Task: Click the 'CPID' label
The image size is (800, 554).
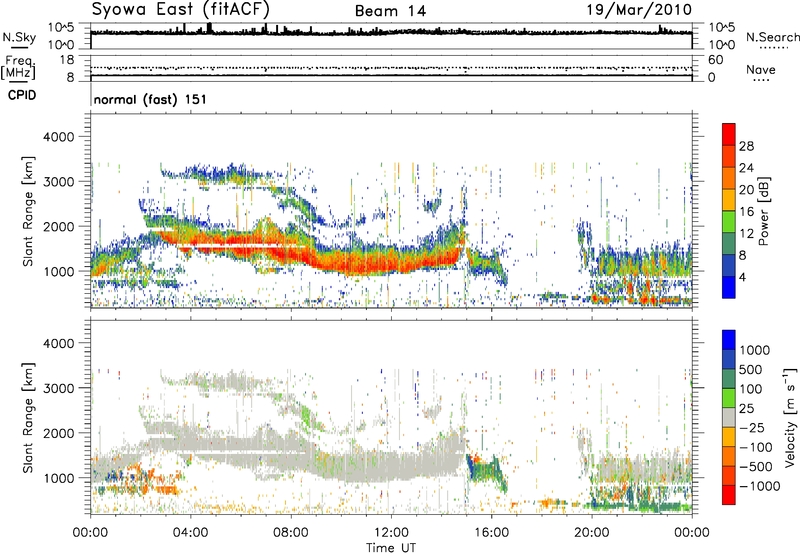Action: 22,95
